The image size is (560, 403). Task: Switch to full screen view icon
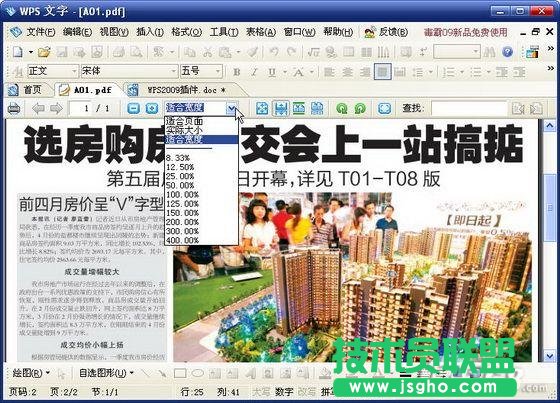pyautogui.click(x=384, y=108)
